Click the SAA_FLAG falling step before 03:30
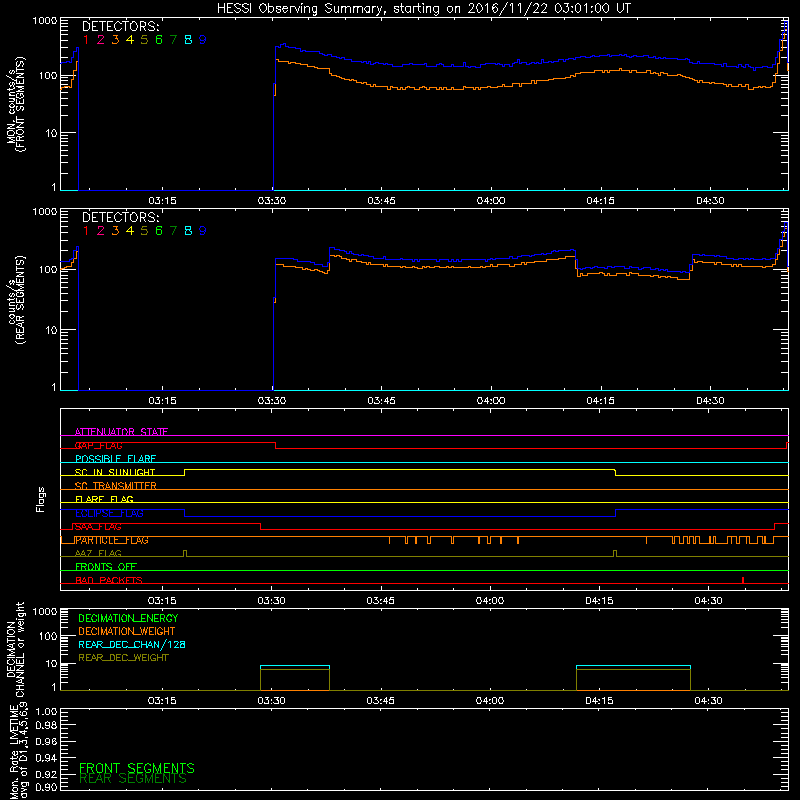The height and width of the screenshot is (800, 800). click(261, 527)
